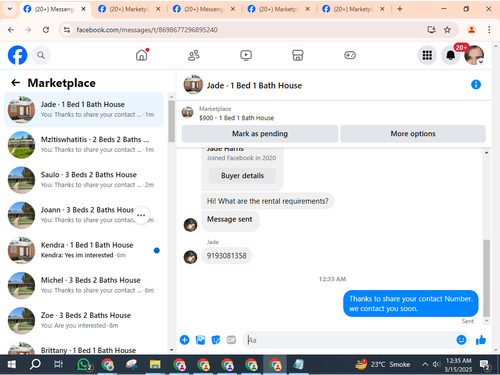Open Joann - 3 Beds 2 Baths House chat
Image resolution: width=500 pixels, height=375 pixels.
[84, 215]
